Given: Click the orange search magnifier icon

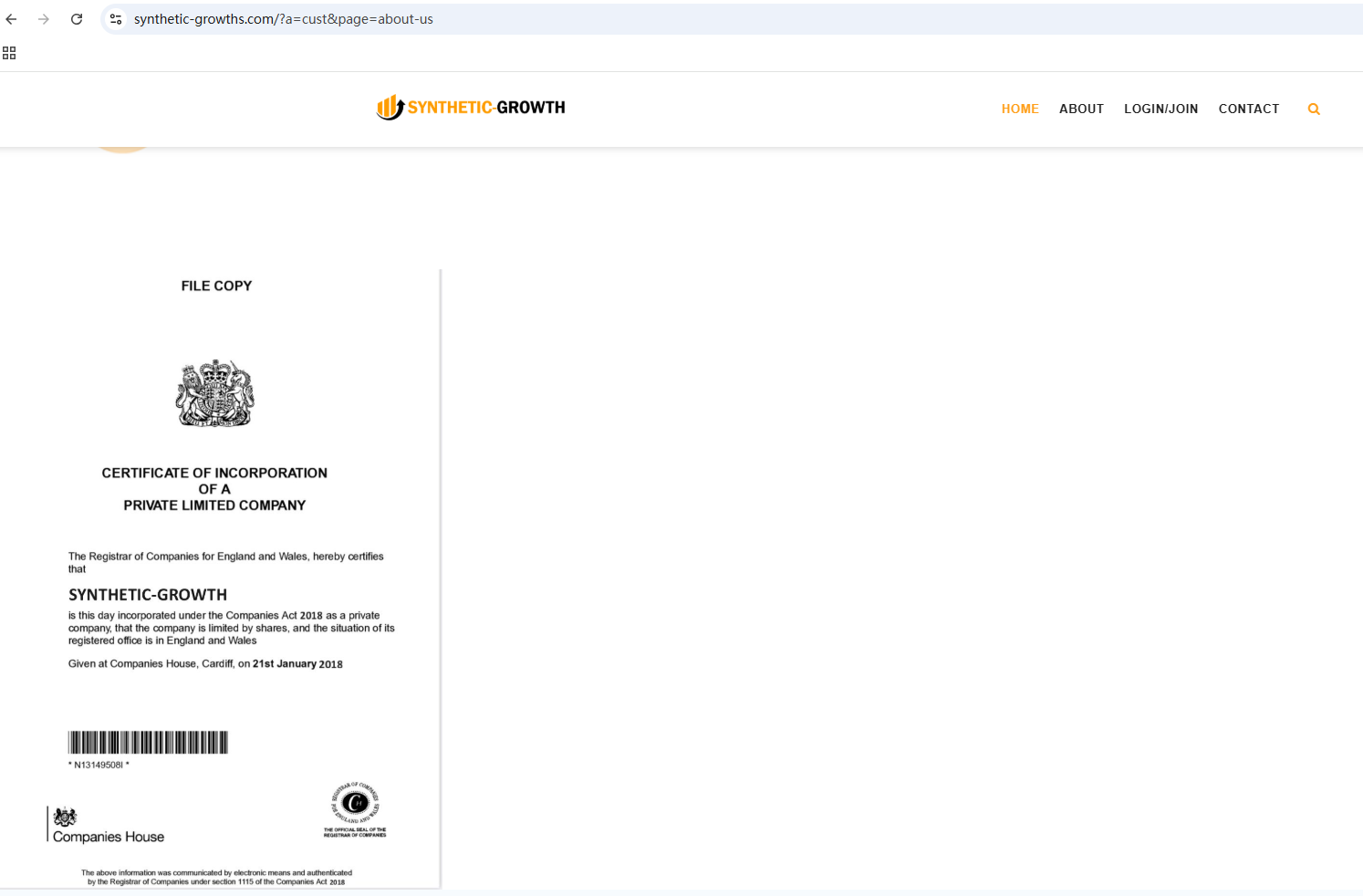Looking at the screenshot, I should pyautogui.click(x=1314, y=109).
